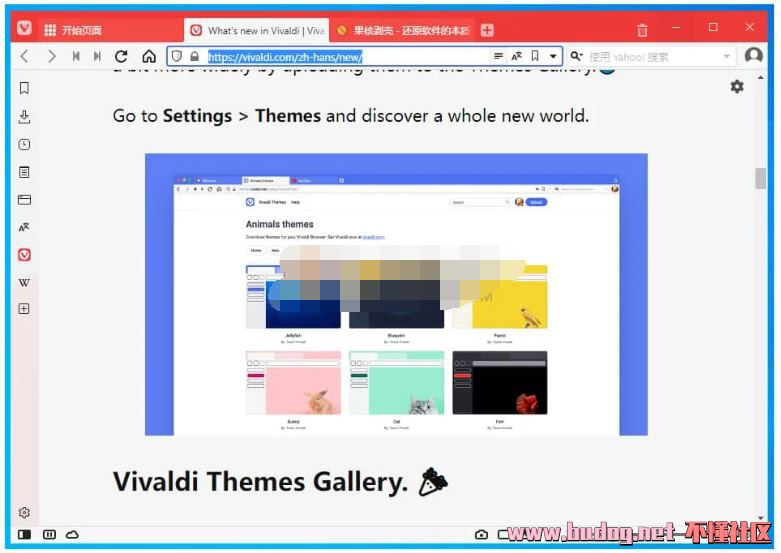This screenshot has height=553, width=781.
Task: Show the History side panel
Action: pos(24,144)
